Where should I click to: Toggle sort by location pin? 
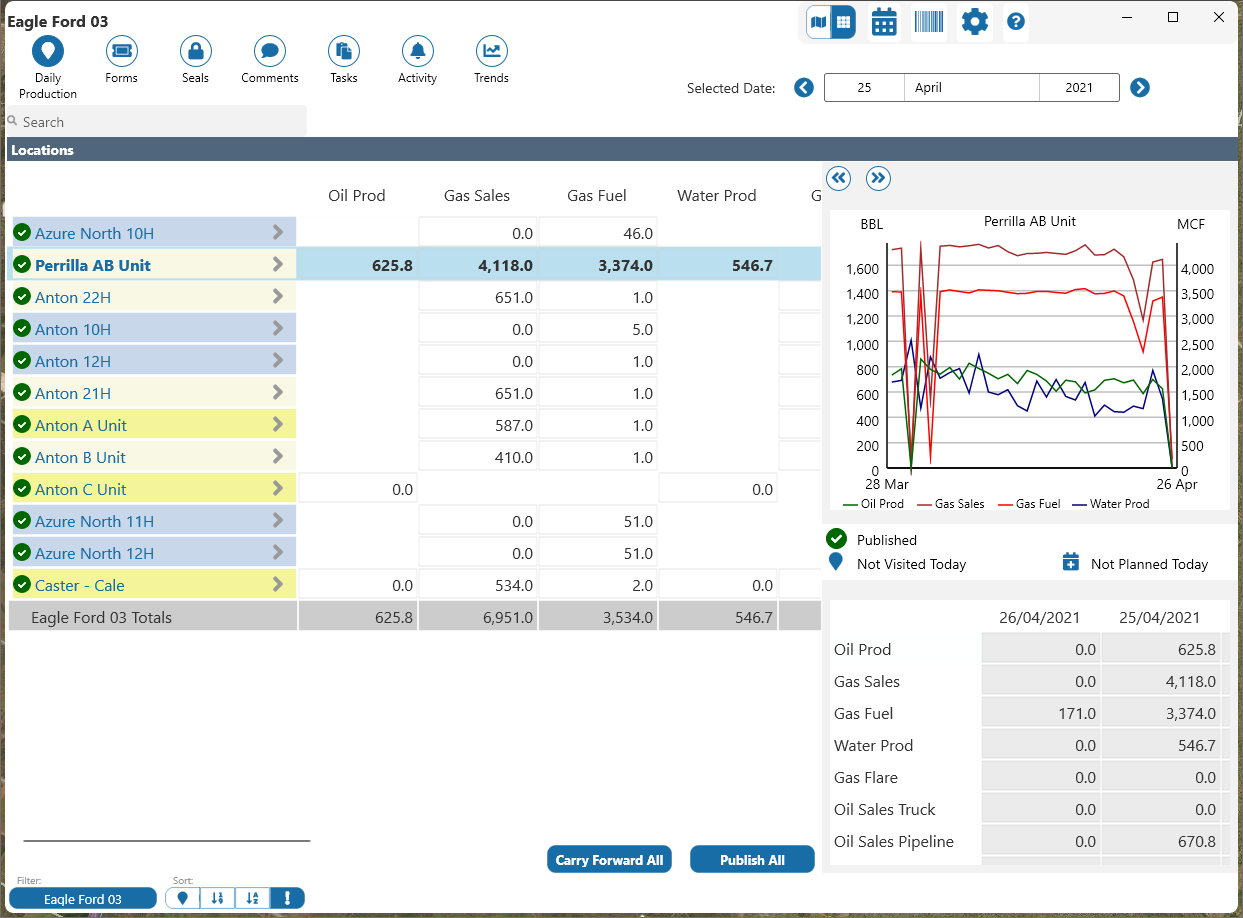coord(182,898)
